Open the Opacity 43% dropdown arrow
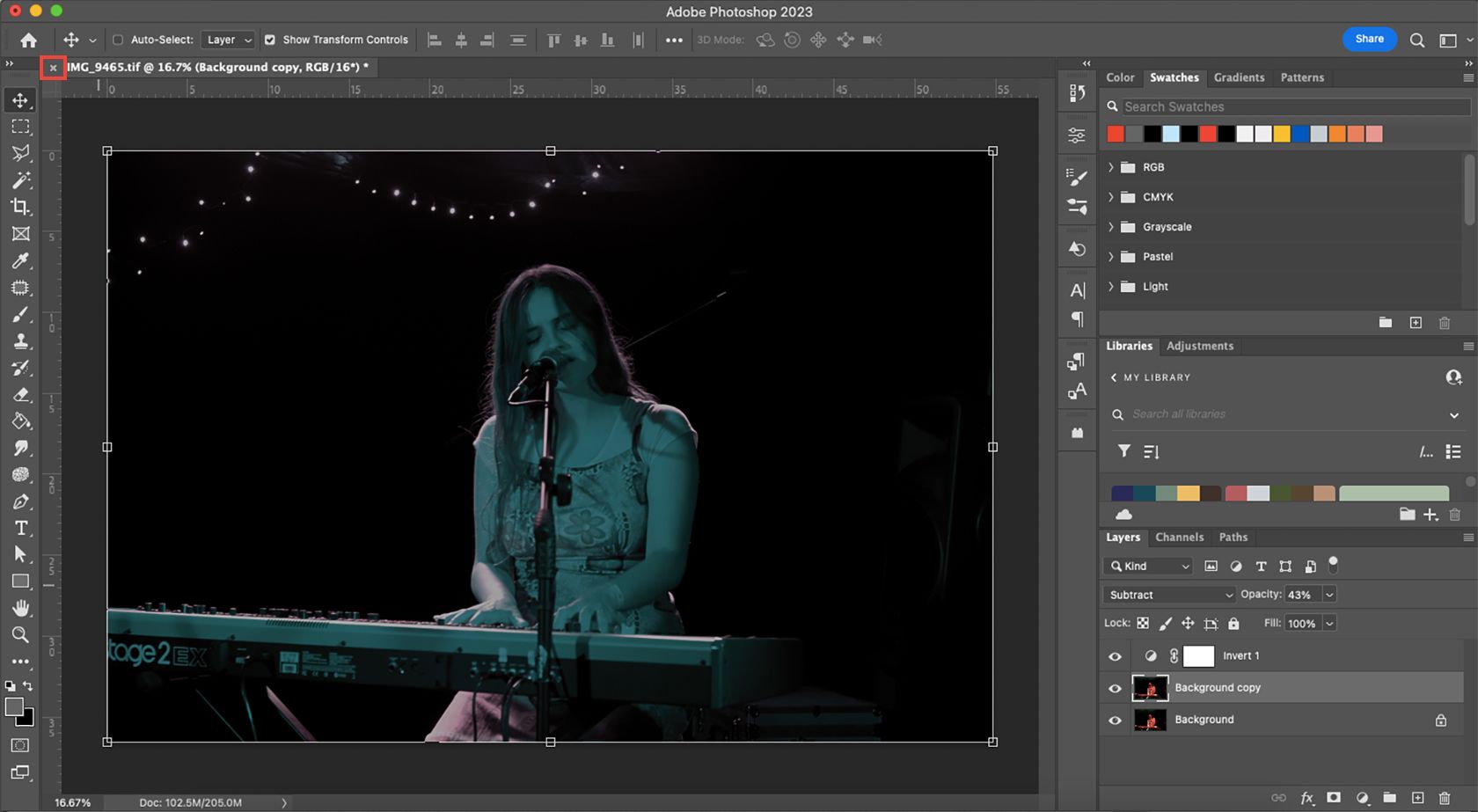The image size is (1478, 812). (x=1329, y=595)
